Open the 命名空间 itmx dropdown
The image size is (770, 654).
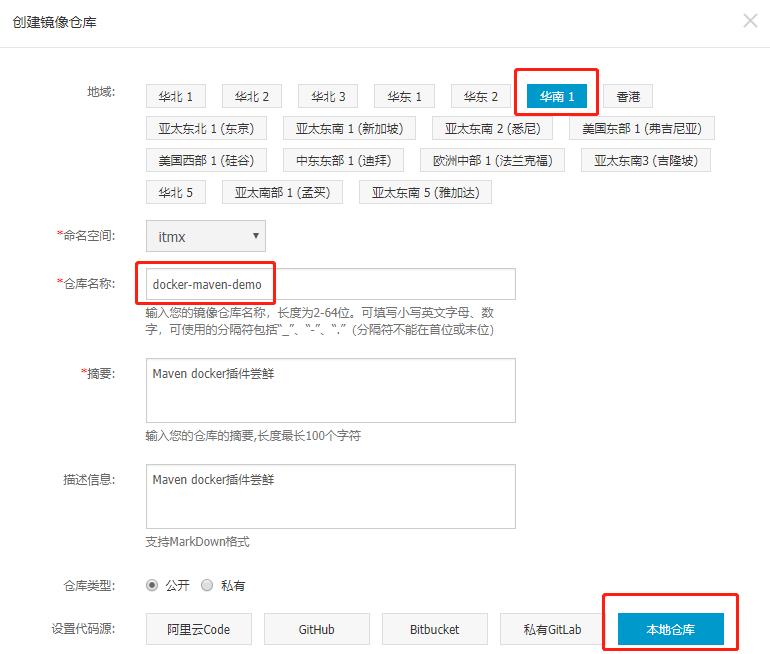tap(205, 236)
